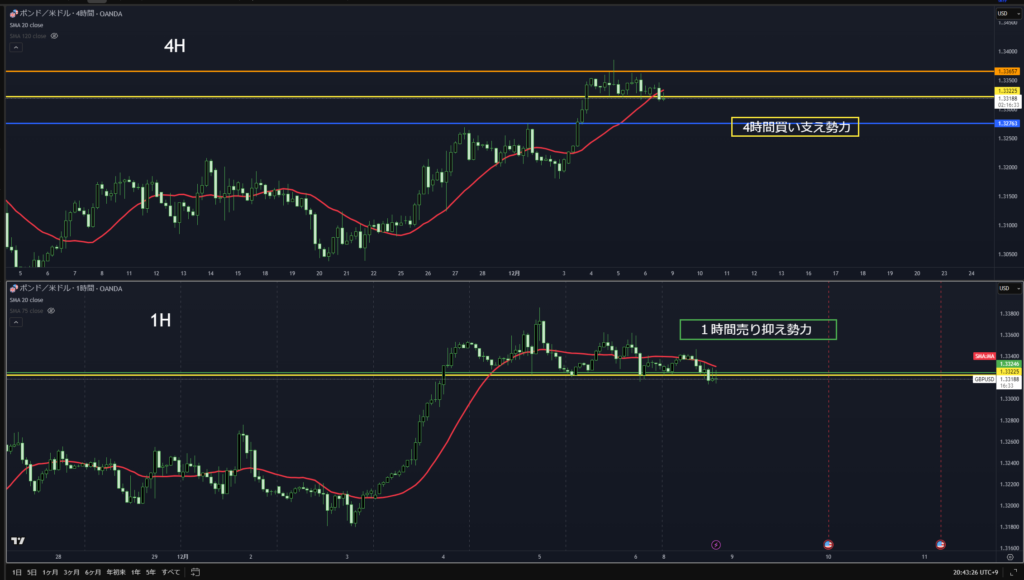
Task: Show the hidden SMA 120 indicator on 4H chart
Action: coord(54,35)
